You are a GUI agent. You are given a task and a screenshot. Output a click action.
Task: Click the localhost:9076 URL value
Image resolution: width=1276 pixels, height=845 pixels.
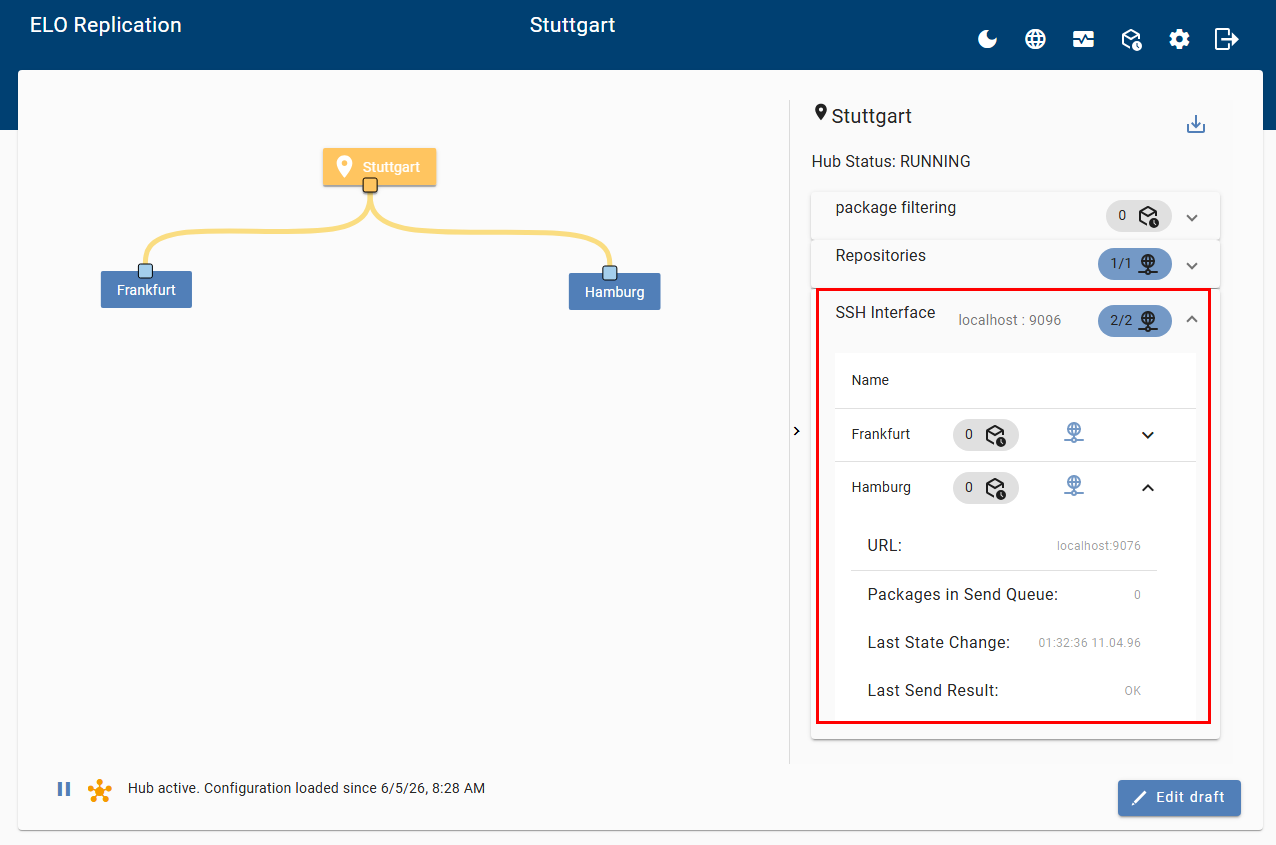(1098, 546)
